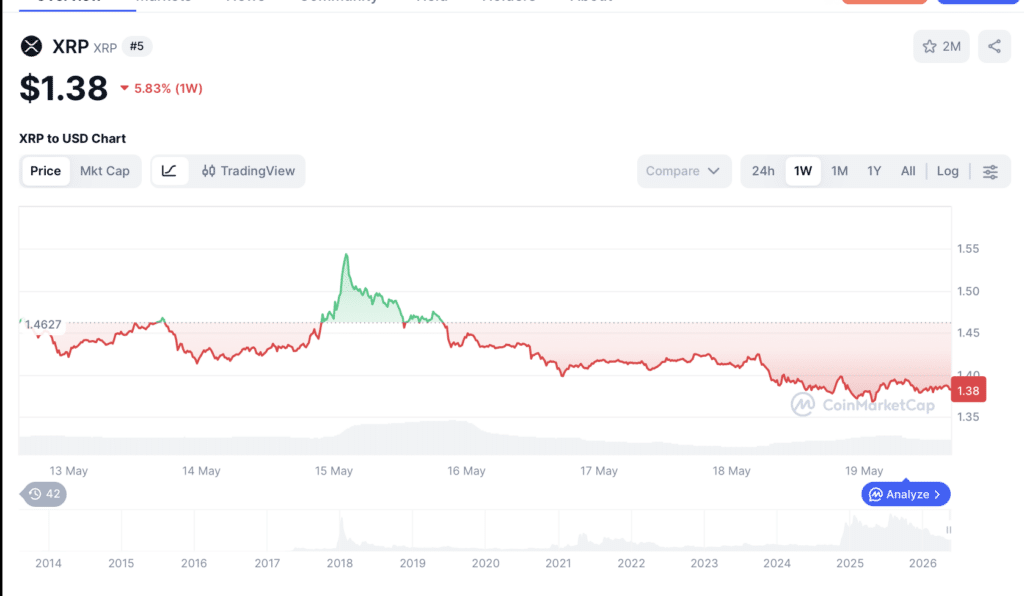Screen dimensions: 1024x596
Task: Click the 13 May date label
Action: coord(69,471)
